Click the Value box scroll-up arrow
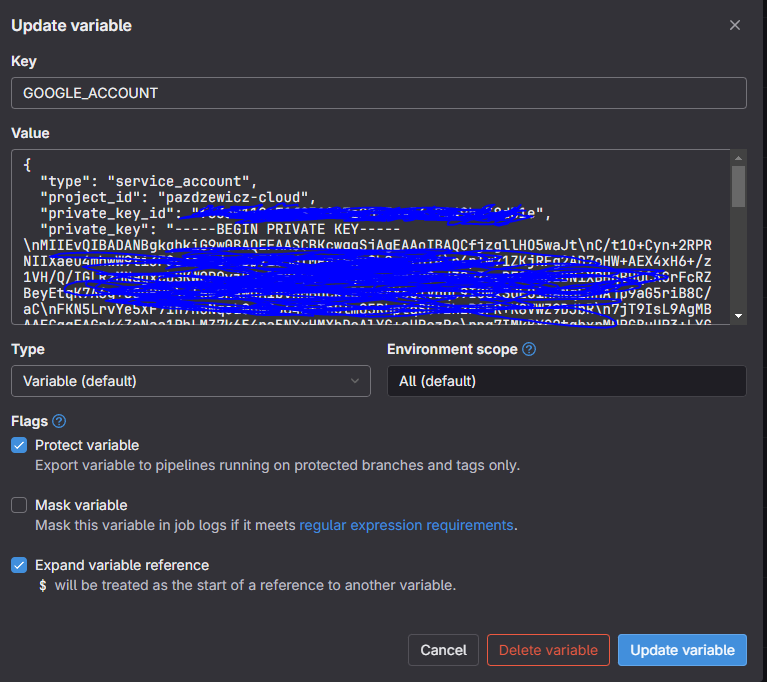Screen dimensions: 767x682 [738, 158]
